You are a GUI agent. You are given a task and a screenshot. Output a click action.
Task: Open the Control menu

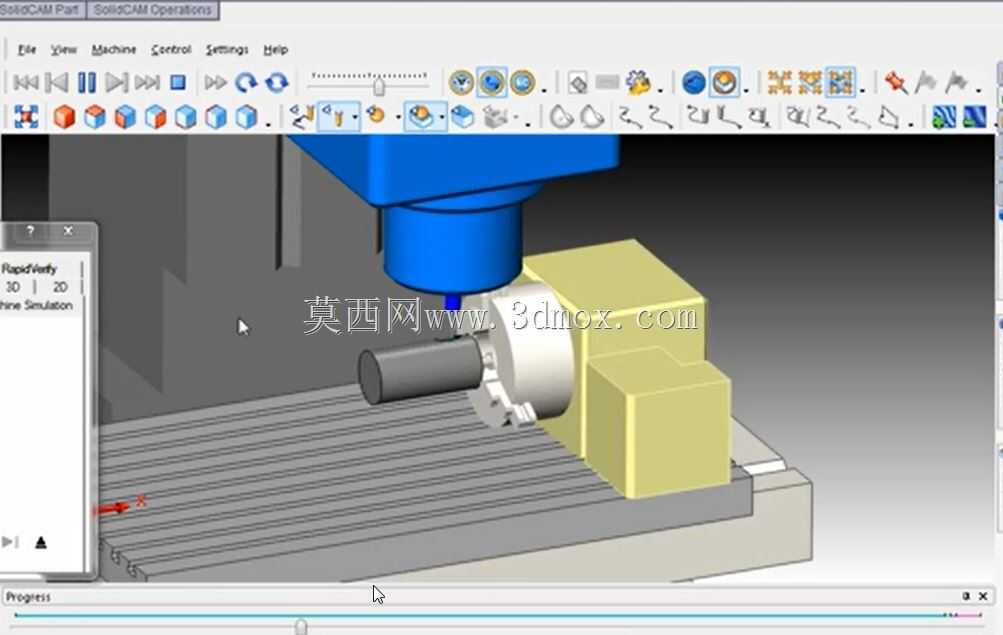[171, 50]
